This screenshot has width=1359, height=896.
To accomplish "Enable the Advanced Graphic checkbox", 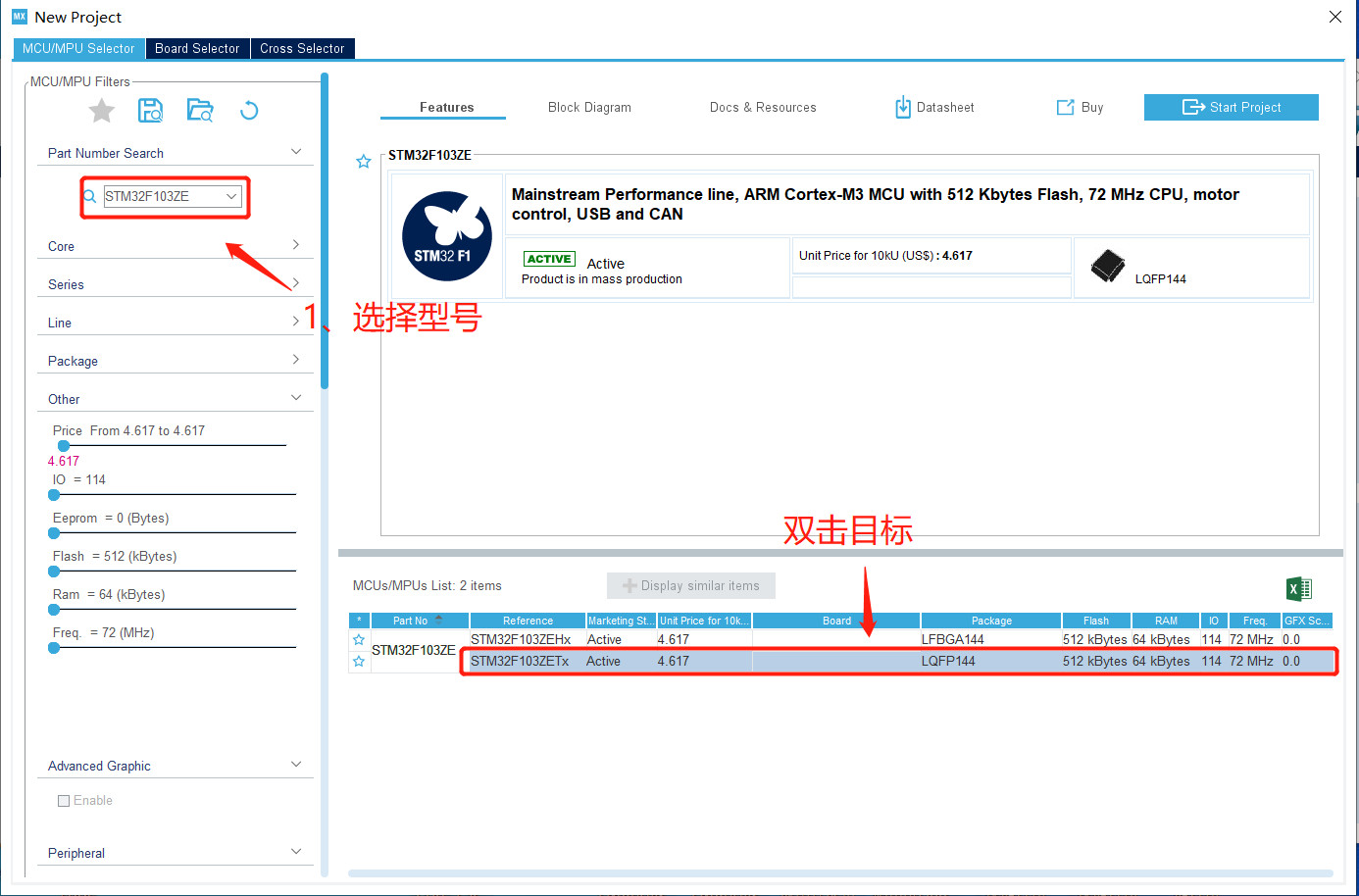I will pyautogui.click(x=64, y=801).
